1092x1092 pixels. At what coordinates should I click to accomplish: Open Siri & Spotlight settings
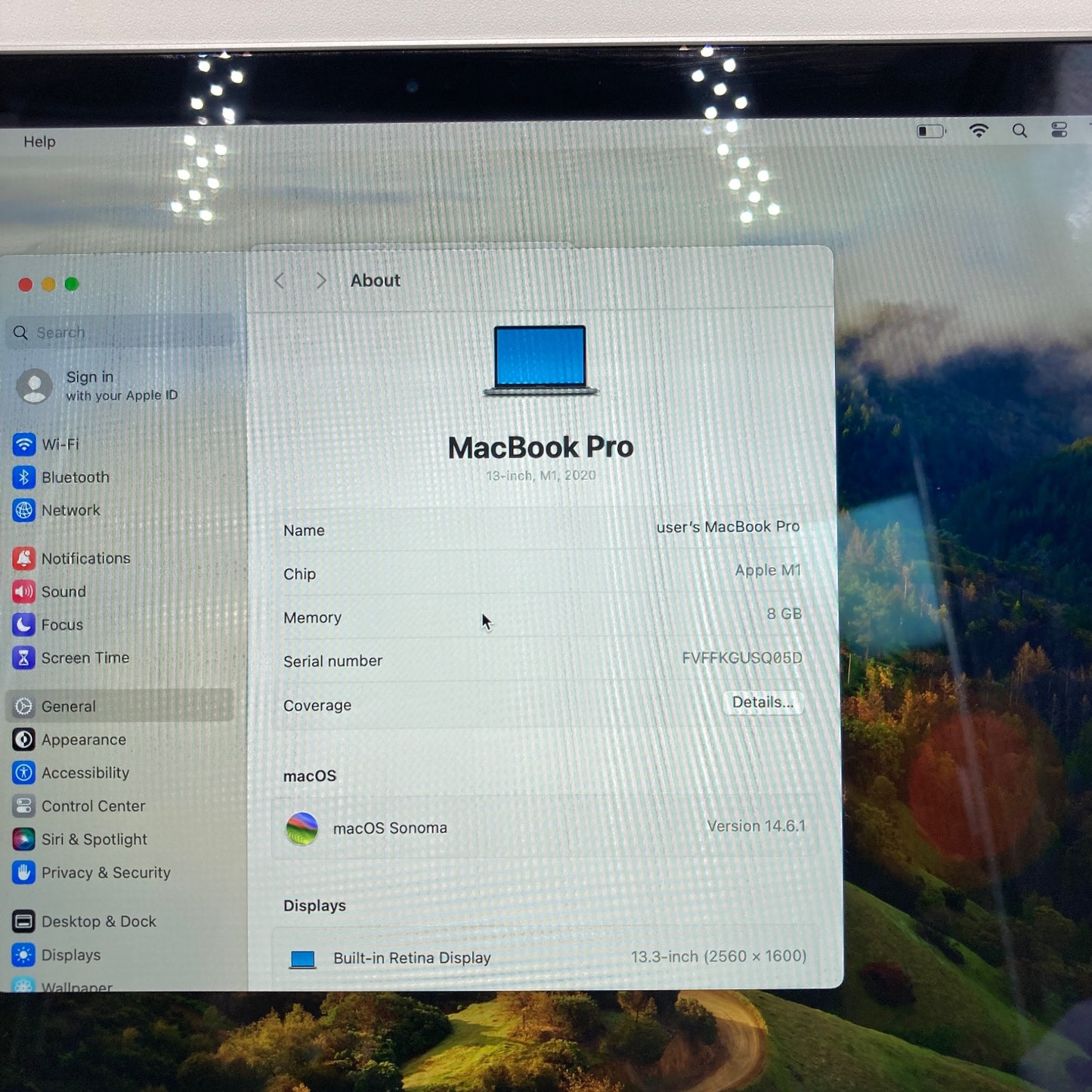pos(94,840)
